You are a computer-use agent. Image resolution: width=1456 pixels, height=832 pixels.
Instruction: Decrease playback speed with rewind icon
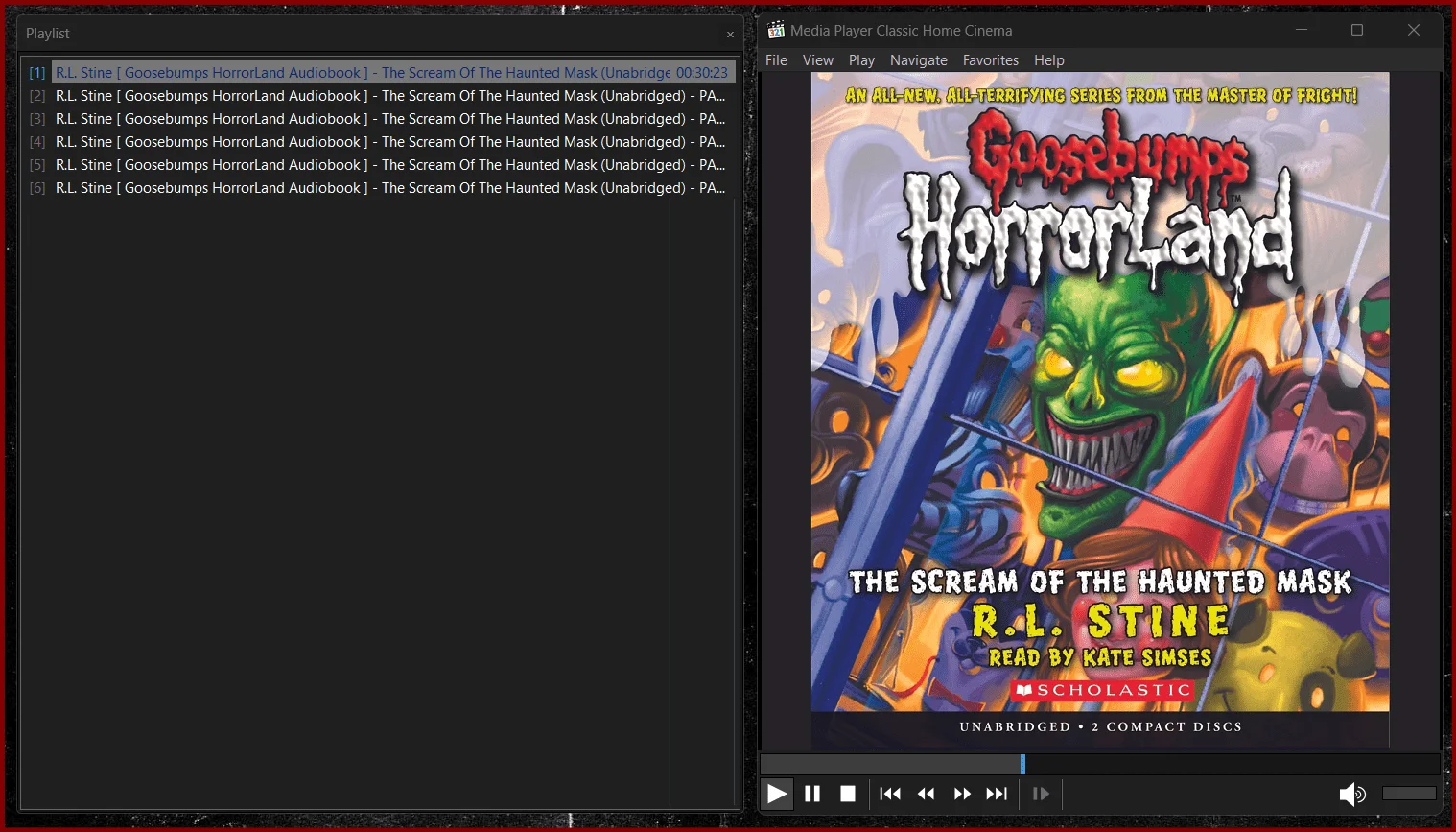(x=926, y=794)
